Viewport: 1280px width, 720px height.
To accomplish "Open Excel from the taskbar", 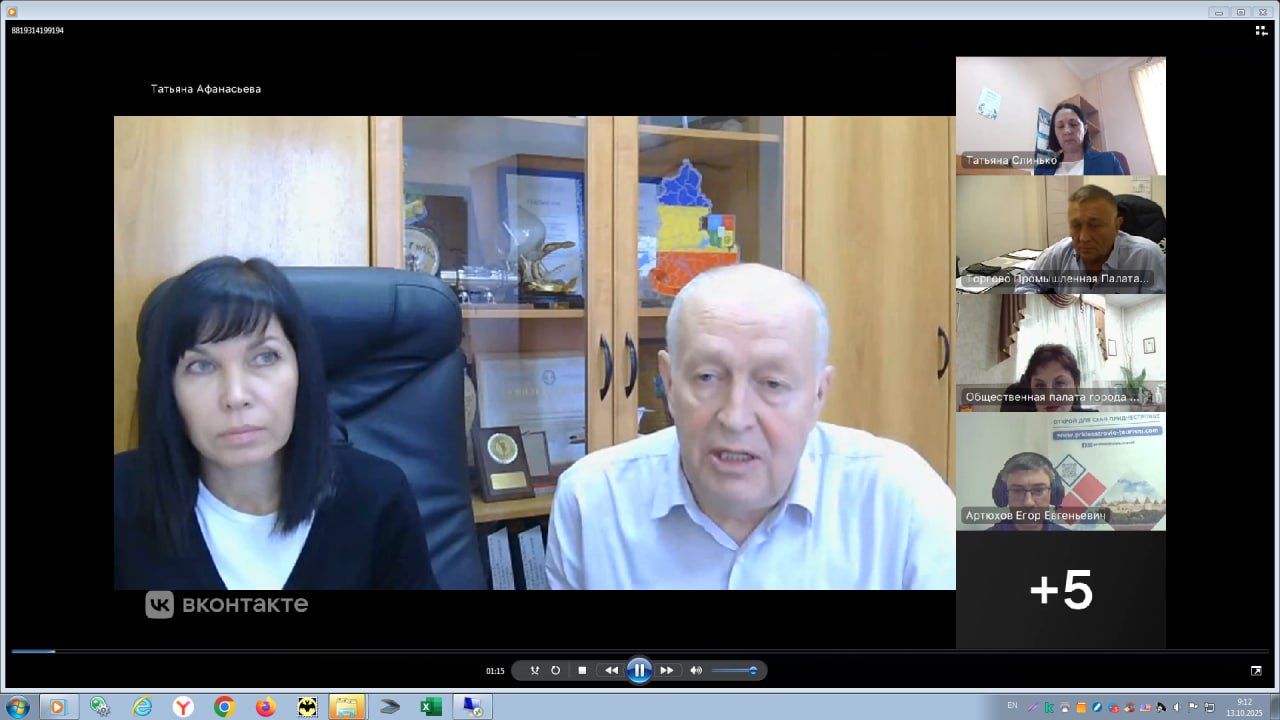I will (x=431, y=707).
